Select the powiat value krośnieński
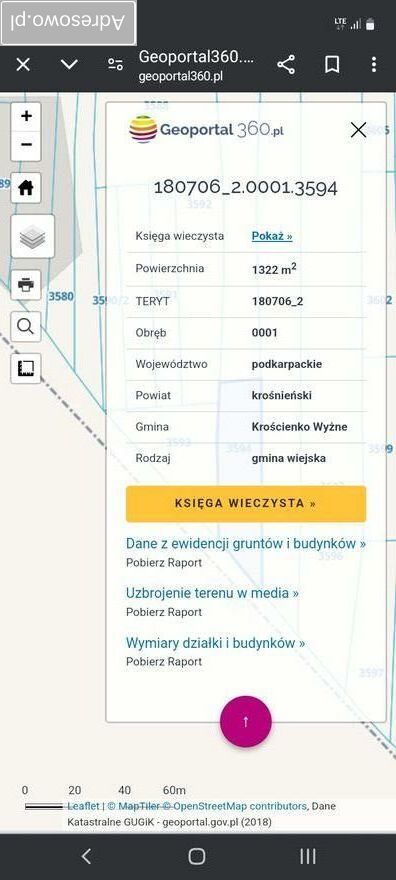The image size is (396, 880). pos(282,396)
